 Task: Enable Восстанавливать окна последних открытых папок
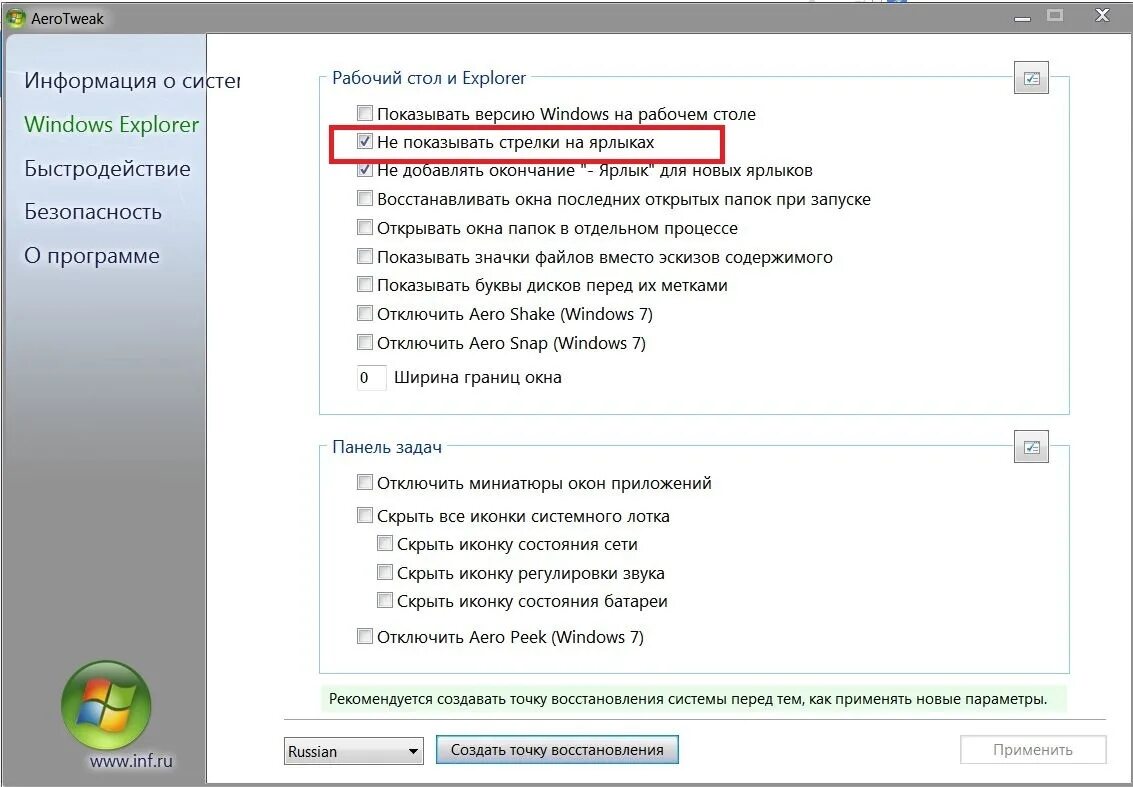click(x=365, y=199)
